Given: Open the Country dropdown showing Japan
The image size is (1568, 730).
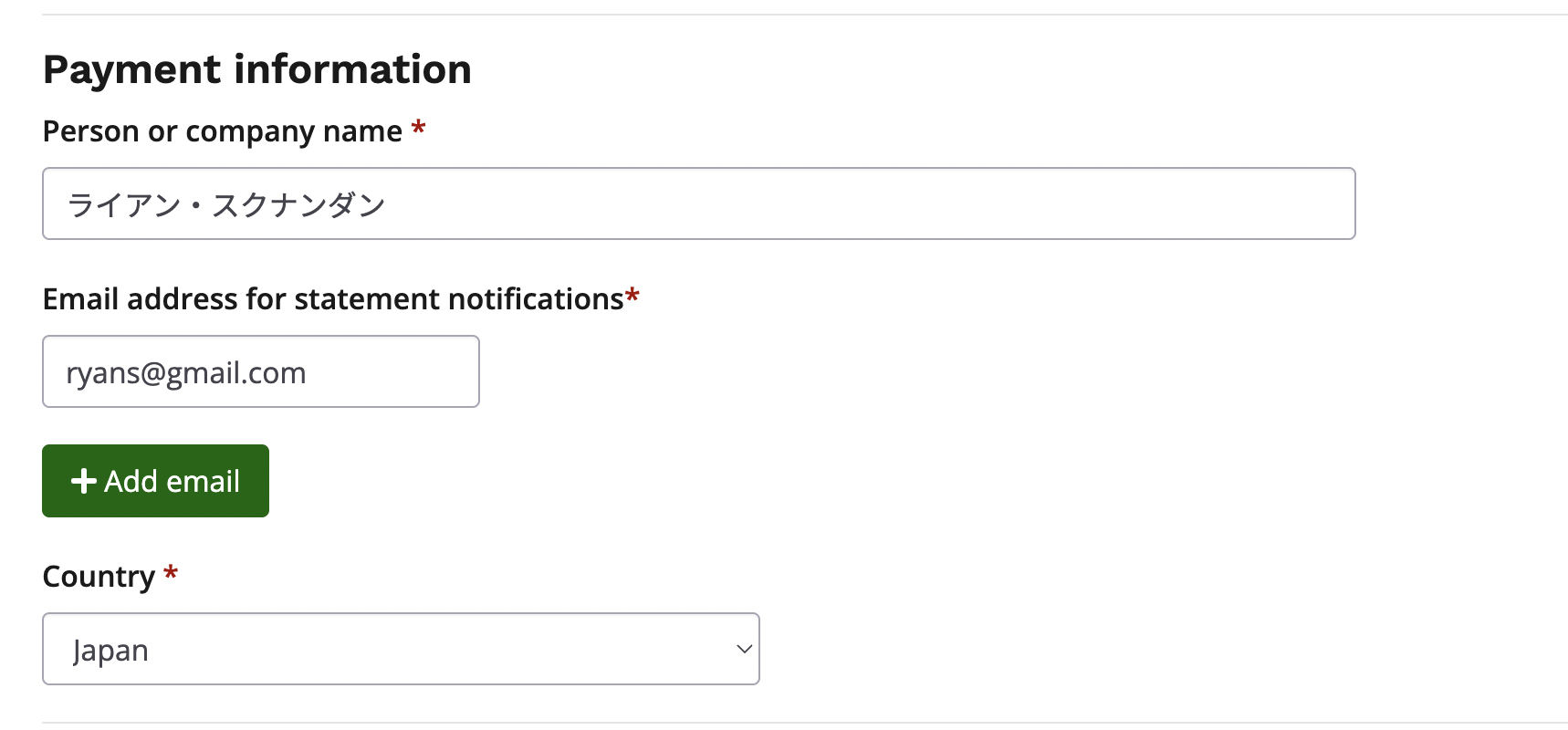Looking at the screenshot, I should point(401,649).
